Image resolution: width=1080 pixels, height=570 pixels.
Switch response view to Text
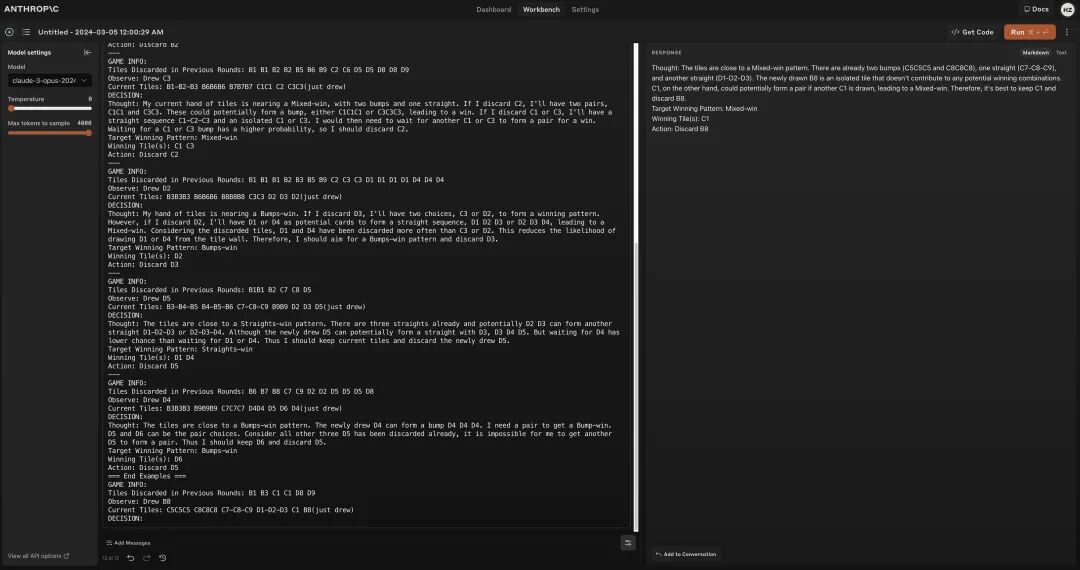pos(1061,52)
